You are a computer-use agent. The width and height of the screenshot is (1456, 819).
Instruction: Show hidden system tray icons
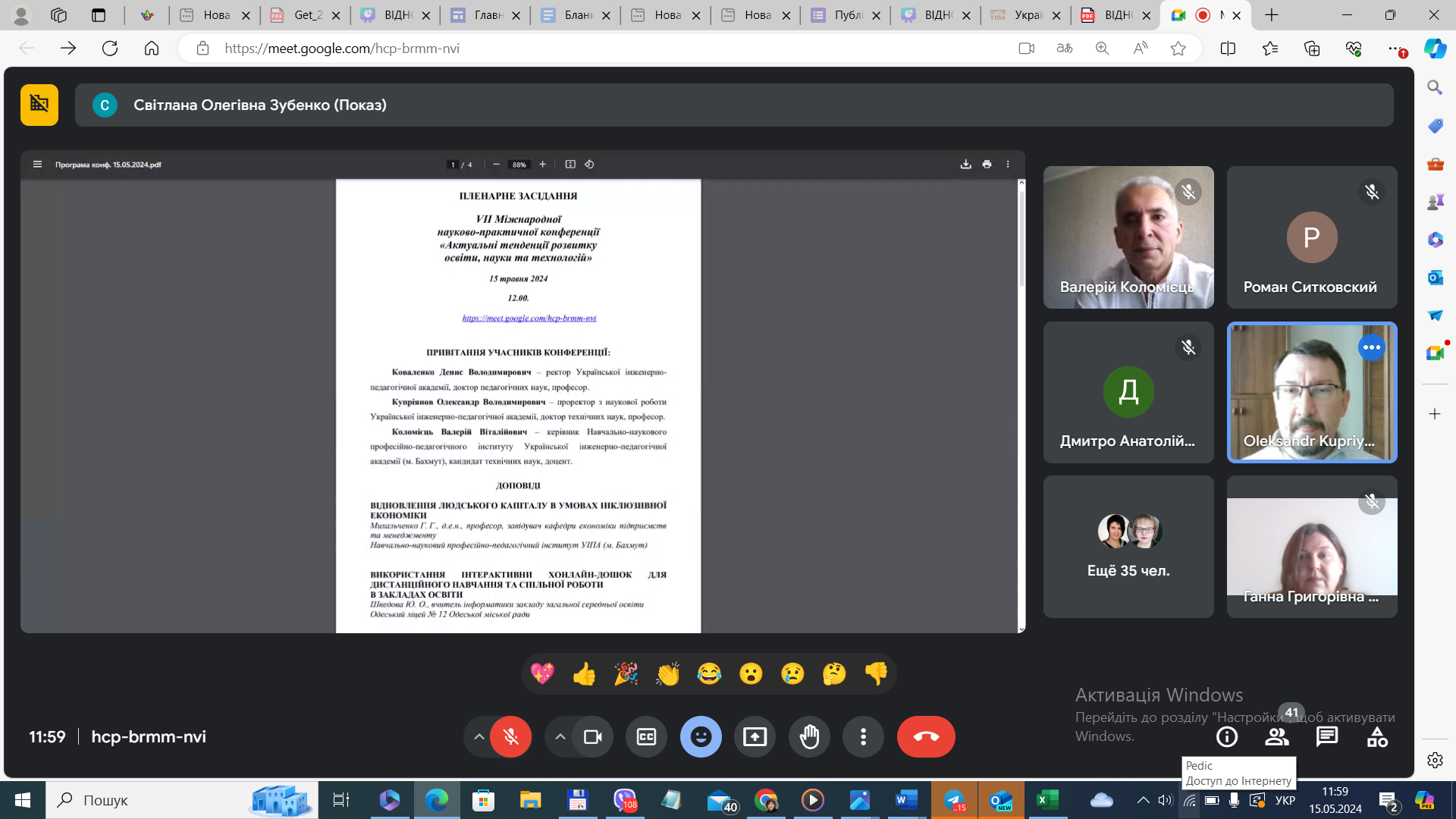tap(1143, 800)
